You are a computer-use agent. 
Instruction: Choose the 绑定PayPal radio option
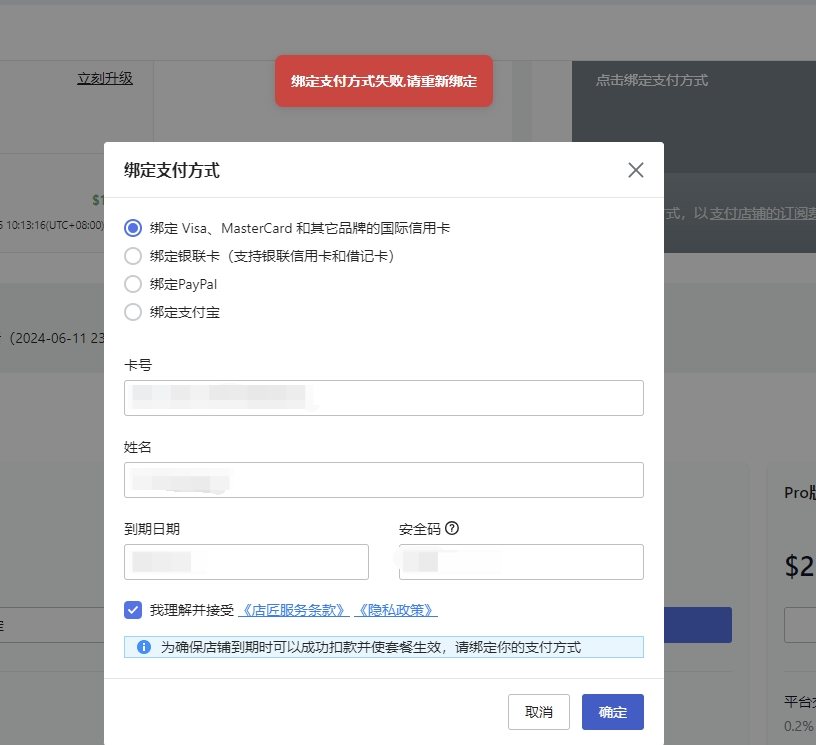coord(133,284)
